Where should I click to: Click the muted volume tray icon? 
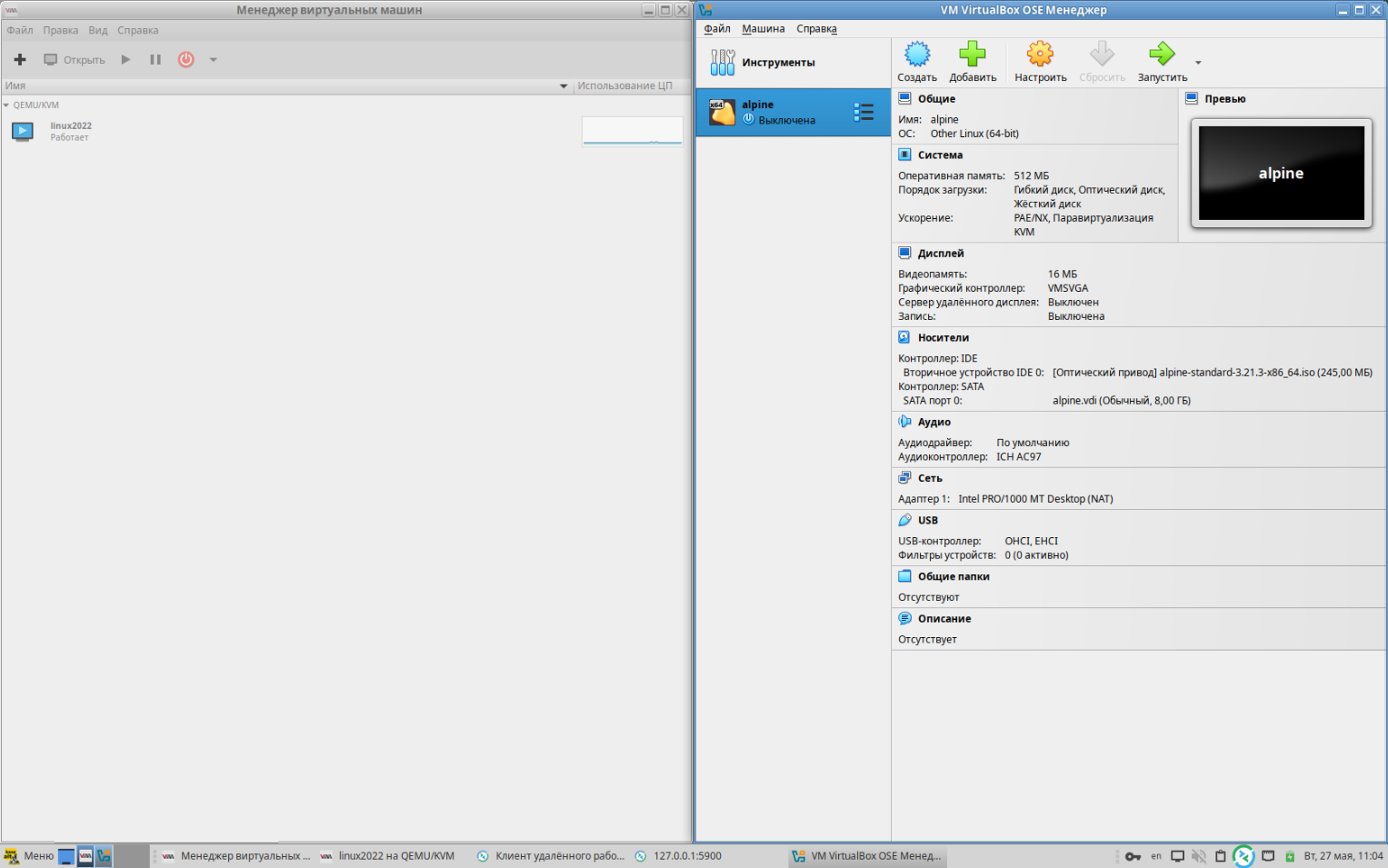pos(1199,856)
